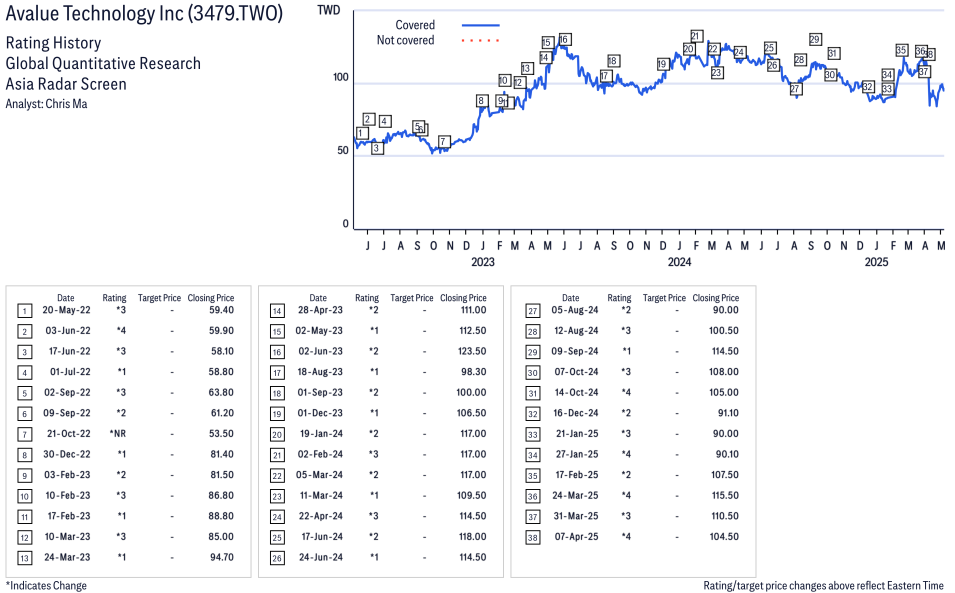955x593 pixels.
Task: Click the date 30-Dec-22 in the table
Action: click(67, 454)
